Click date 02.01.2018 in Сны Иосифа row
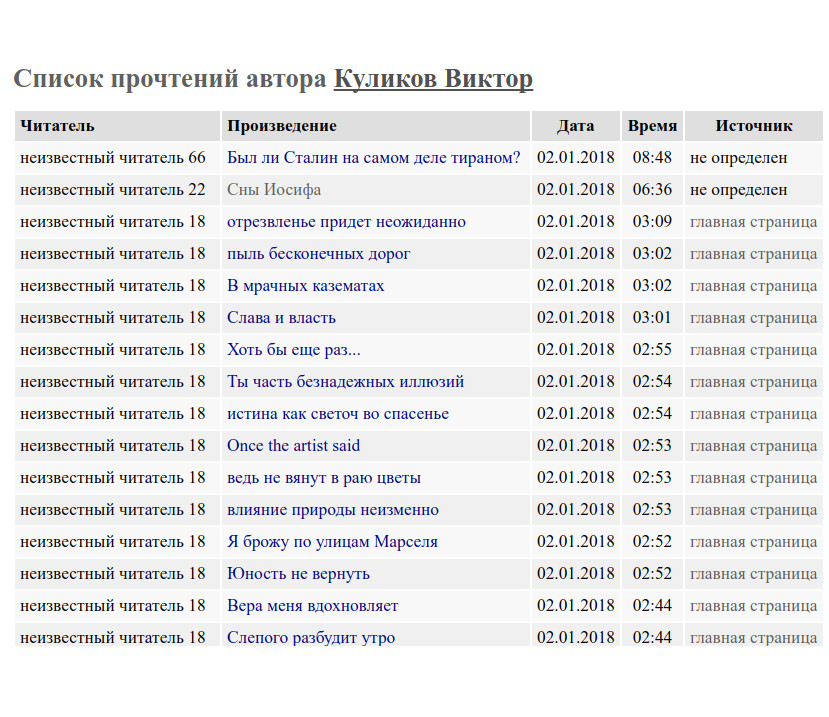This screenshot has width=829, height=717. click(576, 190)
